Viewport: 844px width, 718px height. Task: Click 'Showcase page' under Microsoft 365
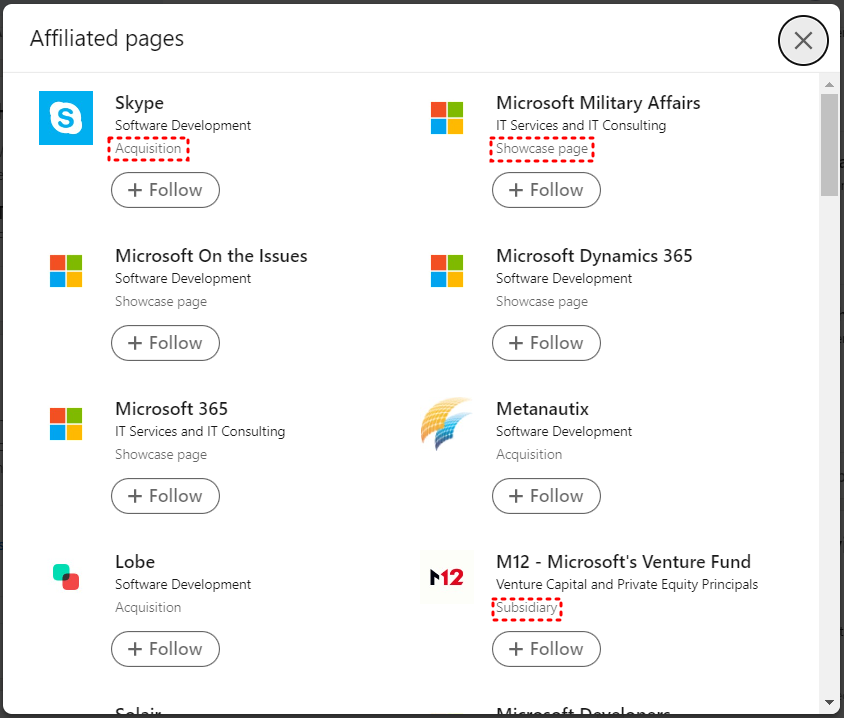pyautogui.click(x=161, y=455)
